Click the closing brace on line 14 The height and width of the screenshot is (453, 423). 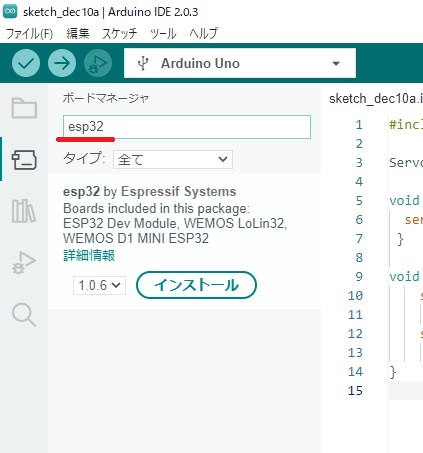(x=393, y=372)
